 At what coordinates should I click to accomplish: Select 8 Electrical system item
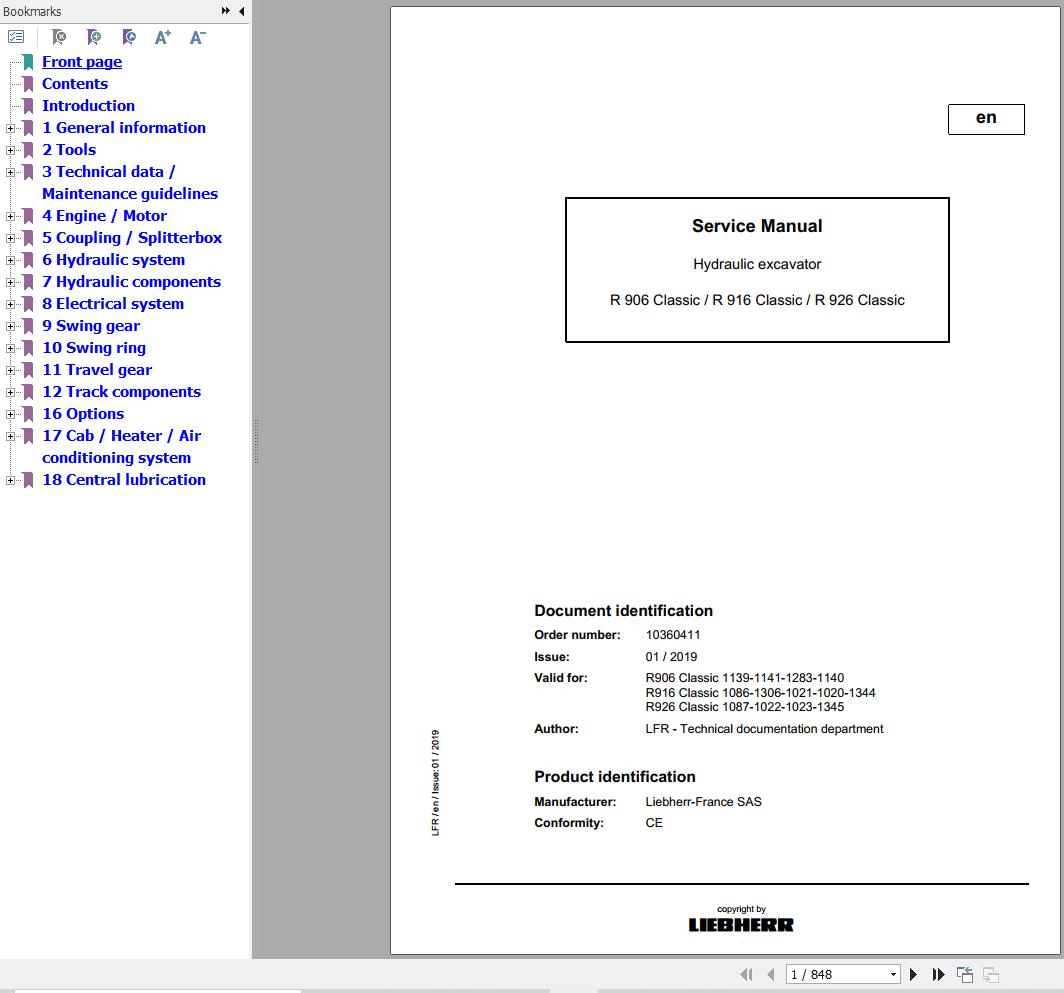pos(113,303)
